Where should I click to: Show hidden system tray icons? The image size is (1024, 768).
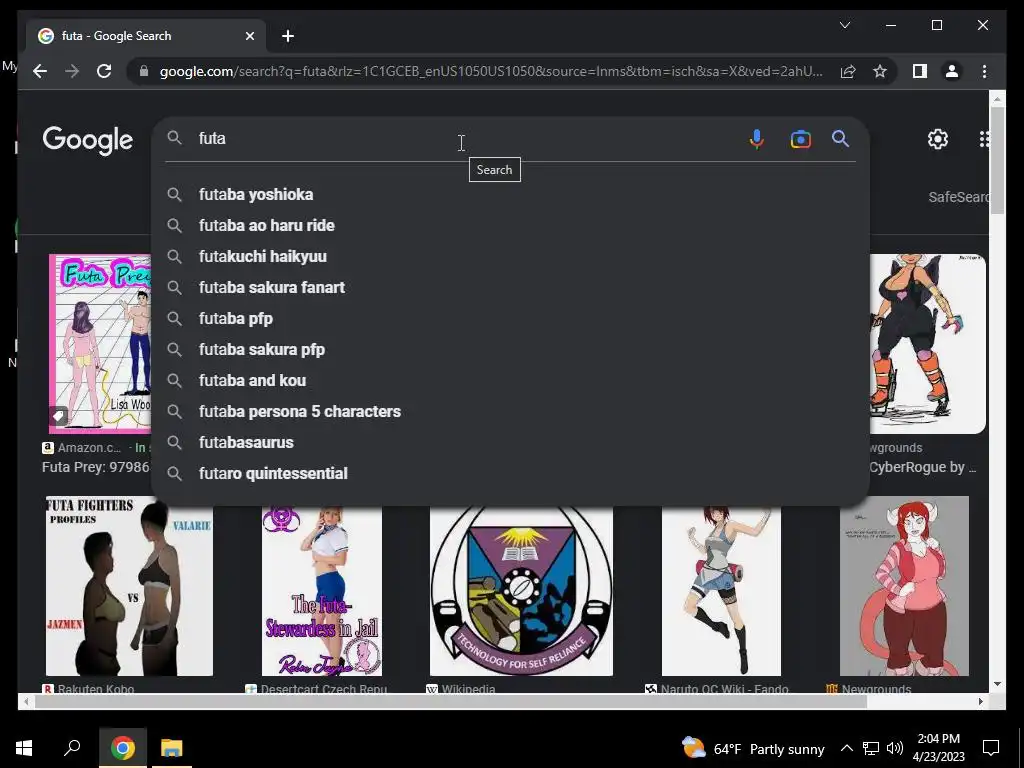coord(846,748)
